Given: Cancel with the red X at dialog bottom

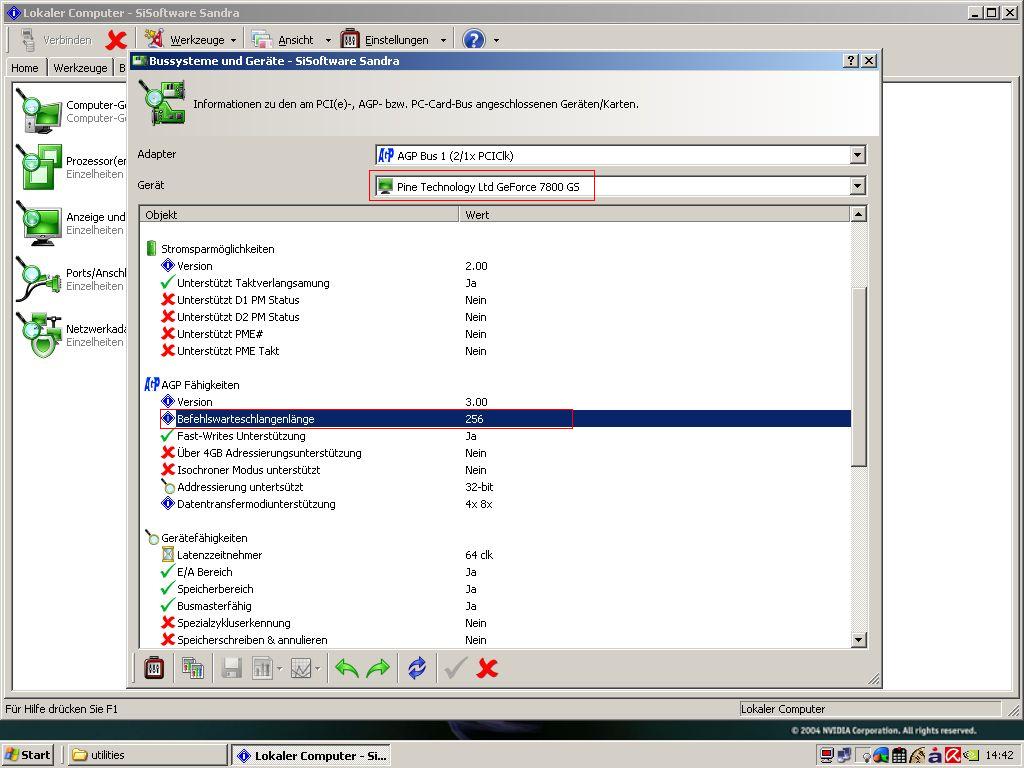Looking at the screenshot, I should click(487, 668).
